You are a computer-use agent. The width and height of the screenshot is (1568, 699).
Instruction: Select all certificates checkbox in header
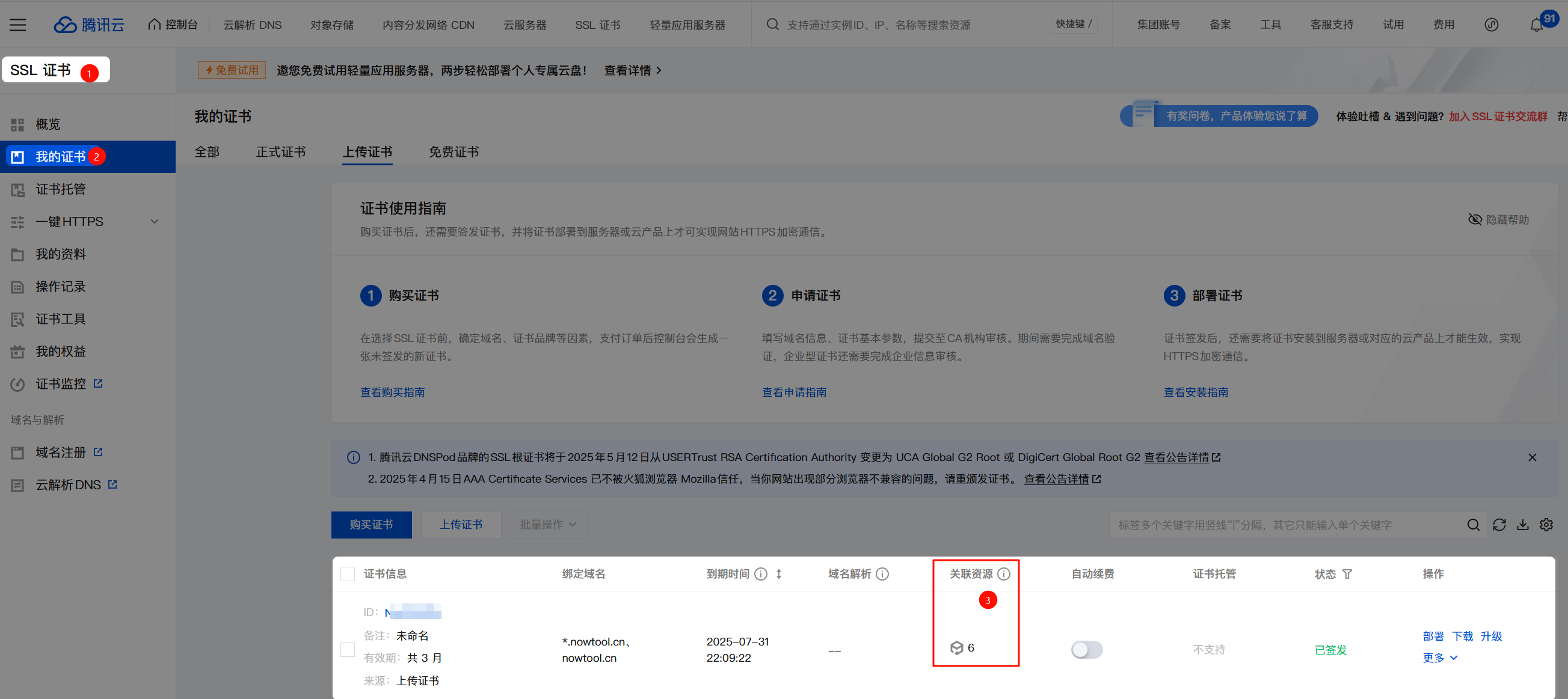pyautogui.click(x=348, y=573)
